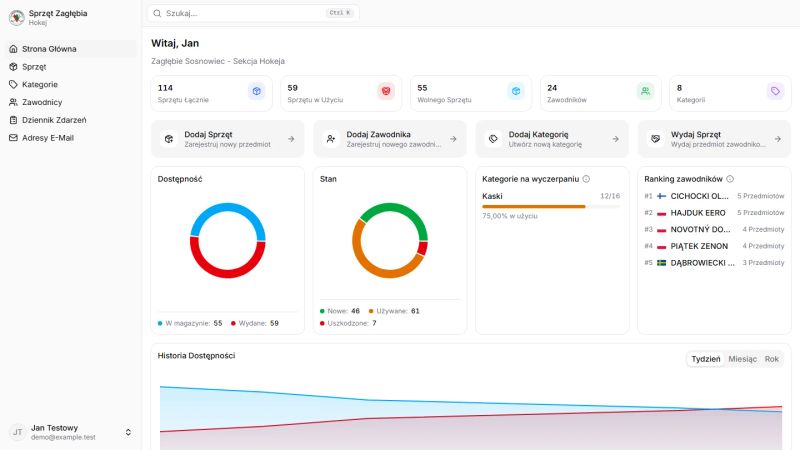The image size is (800, 450).
Task: Open the Zawodnicy page
Action: click(x=71, y=102)
